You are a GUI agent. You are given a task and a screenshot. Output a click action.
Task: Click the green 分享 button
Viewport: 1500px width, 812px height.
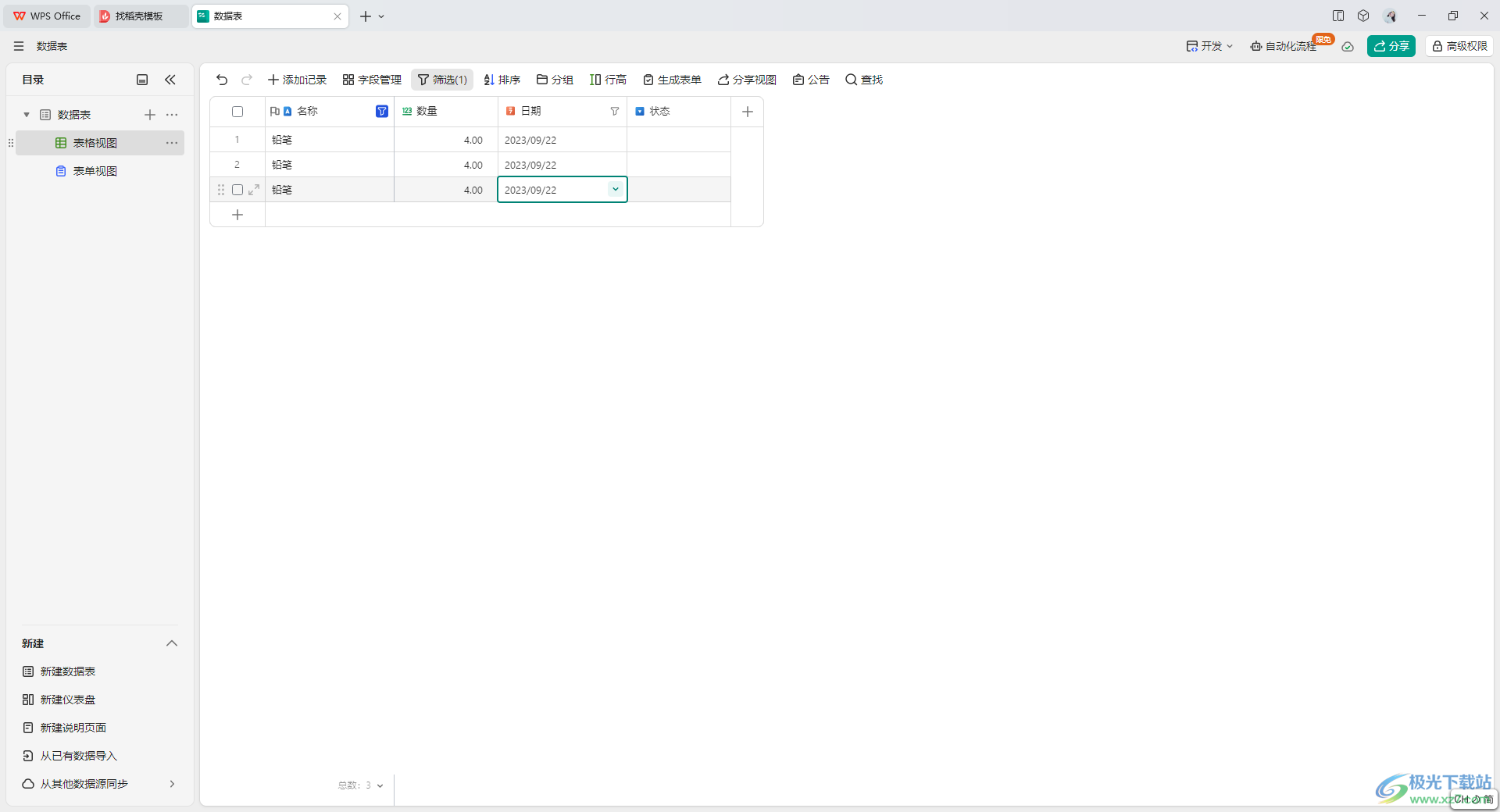[x=1391, y=46]
